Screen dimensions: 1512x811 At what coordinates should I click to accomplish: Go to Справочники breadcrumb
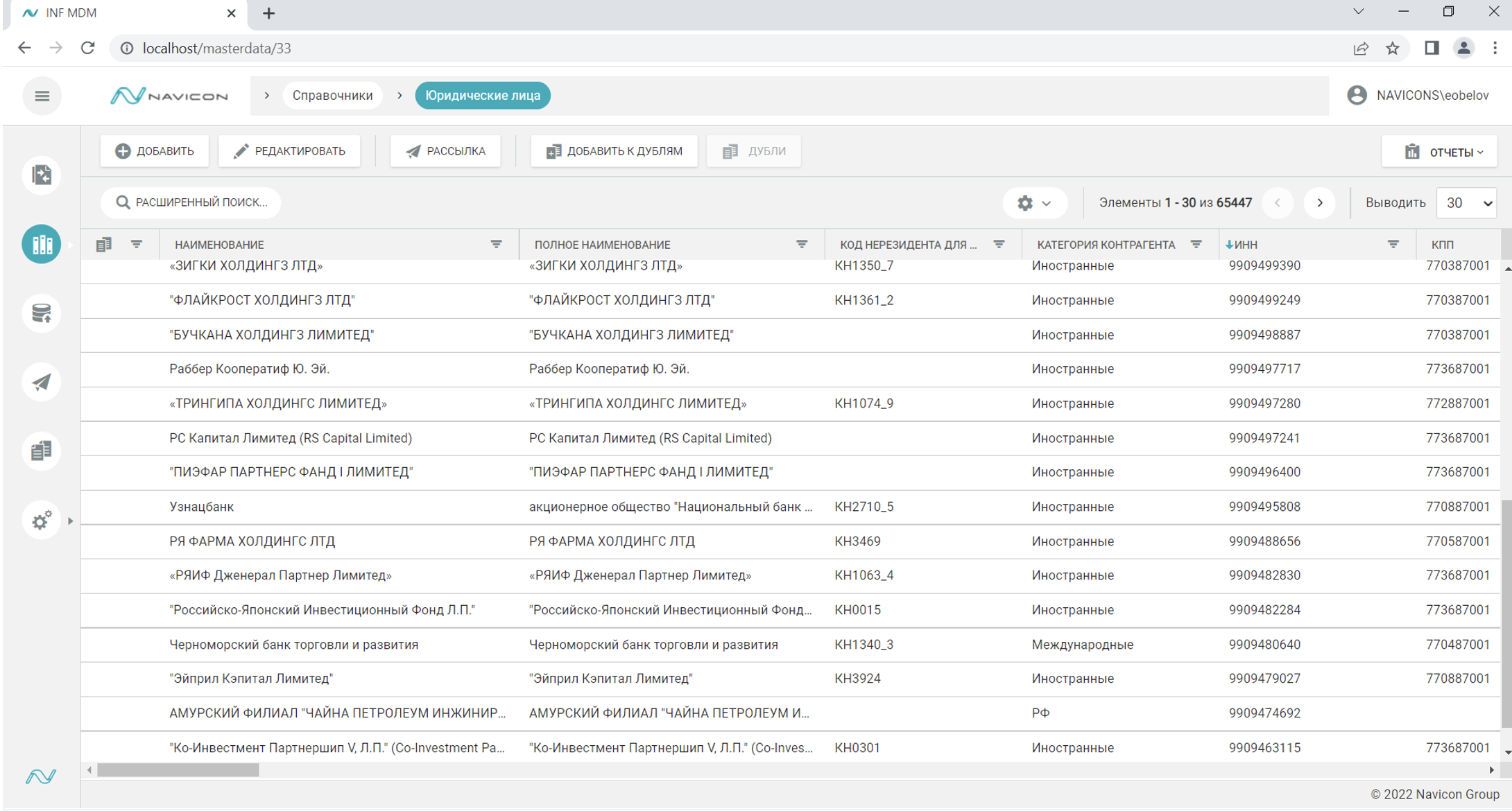pos(332,96)
